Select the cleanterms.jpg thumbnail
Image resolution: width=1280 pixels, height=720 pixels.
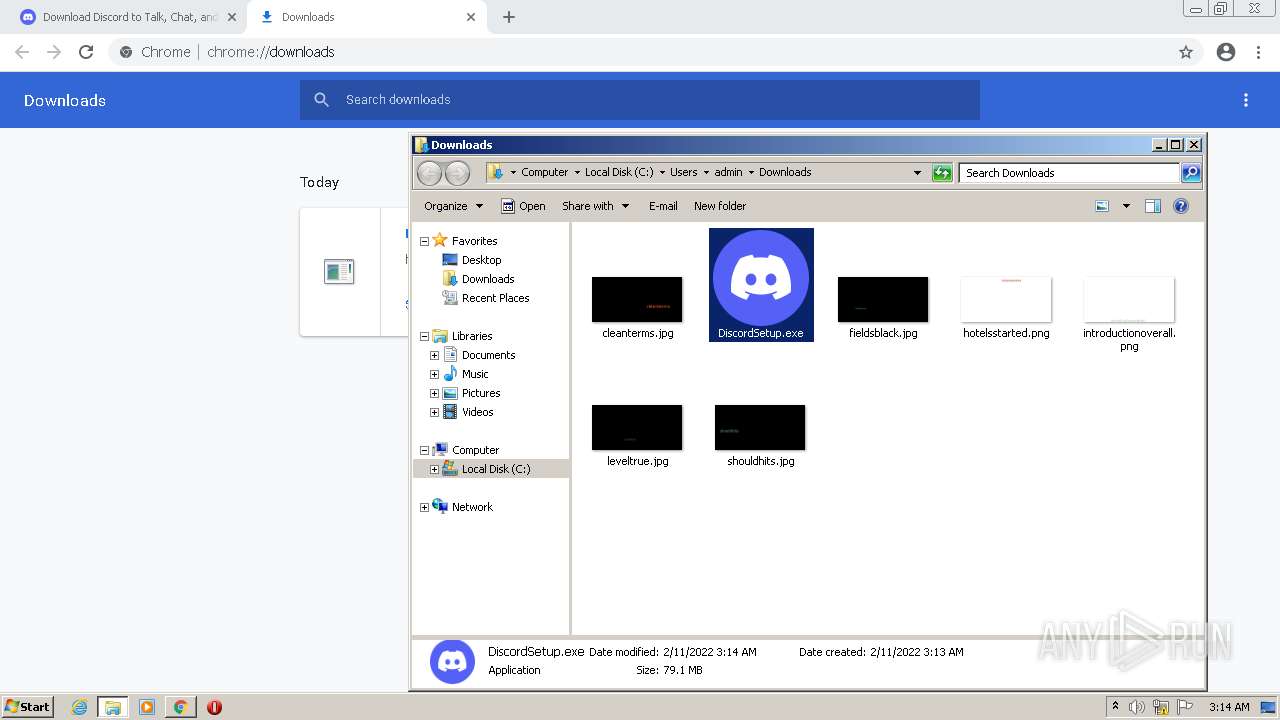click(x=637, y=299)
